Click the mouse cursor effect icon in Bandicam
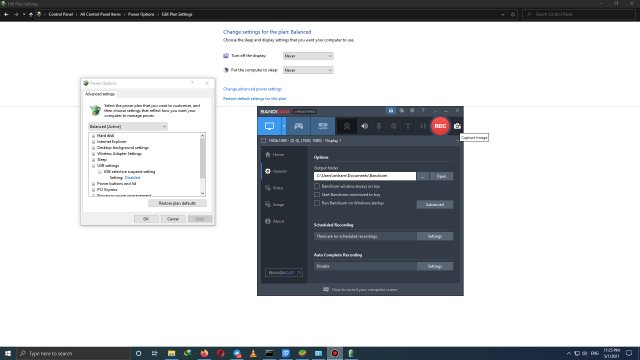The image size is (640, 360). click(x=393, y=126)
